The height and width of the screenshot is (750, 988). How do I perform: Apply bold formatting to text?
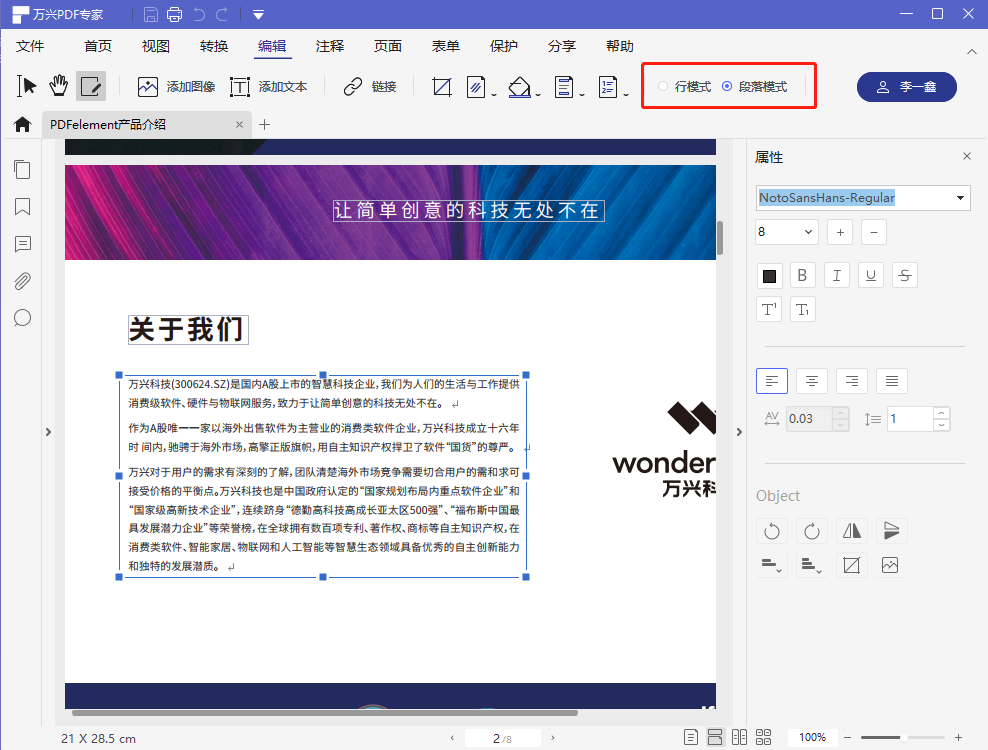[x=802, y=275]
